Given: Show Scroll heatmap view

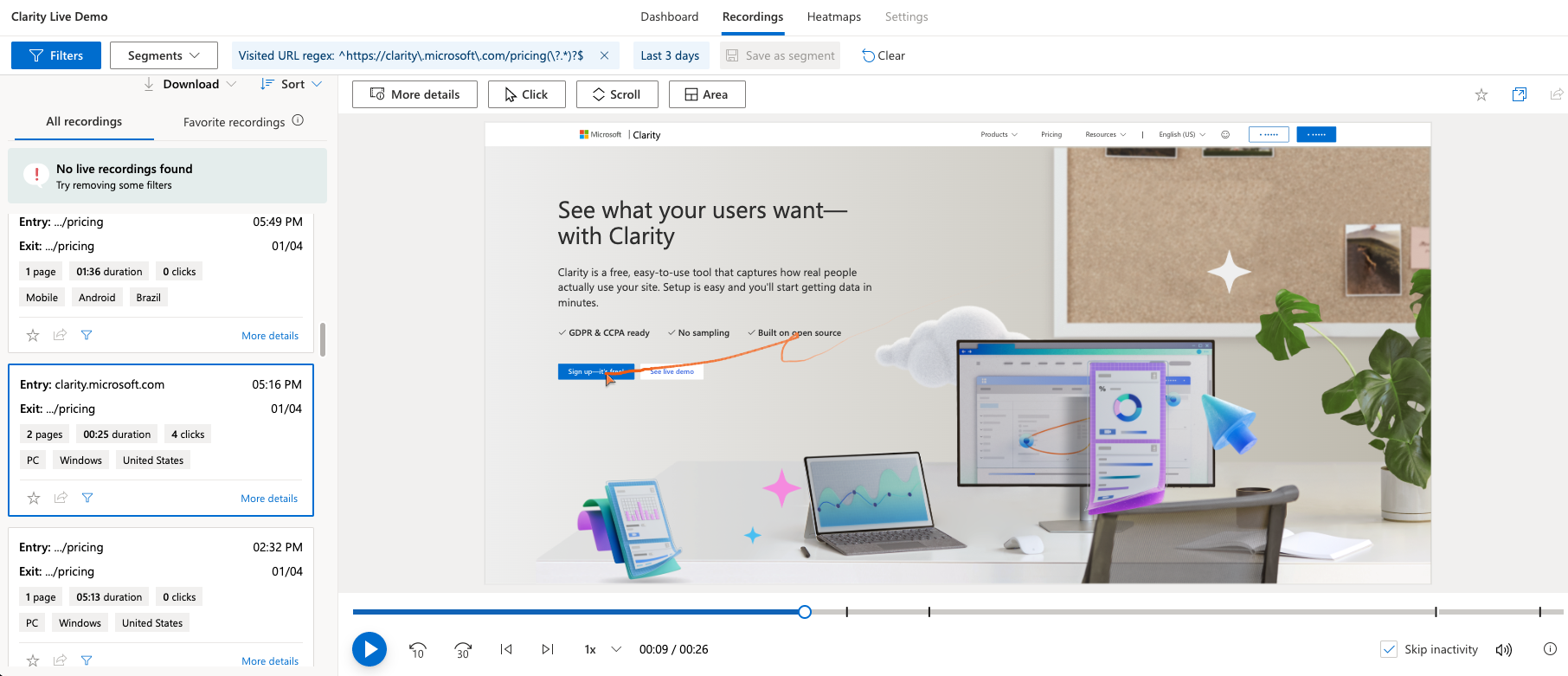Looking at the screenshot, I should coord(617,94).
